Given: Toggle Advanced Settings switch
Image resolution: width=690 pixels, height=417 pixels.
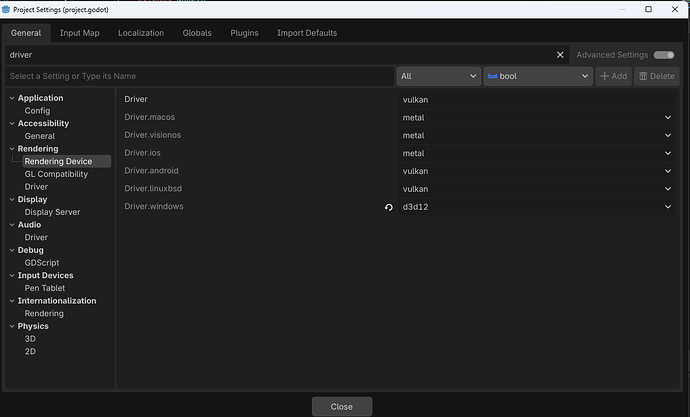Looking at the screenshot, I should pyautogui.click(x=664, y=55).
